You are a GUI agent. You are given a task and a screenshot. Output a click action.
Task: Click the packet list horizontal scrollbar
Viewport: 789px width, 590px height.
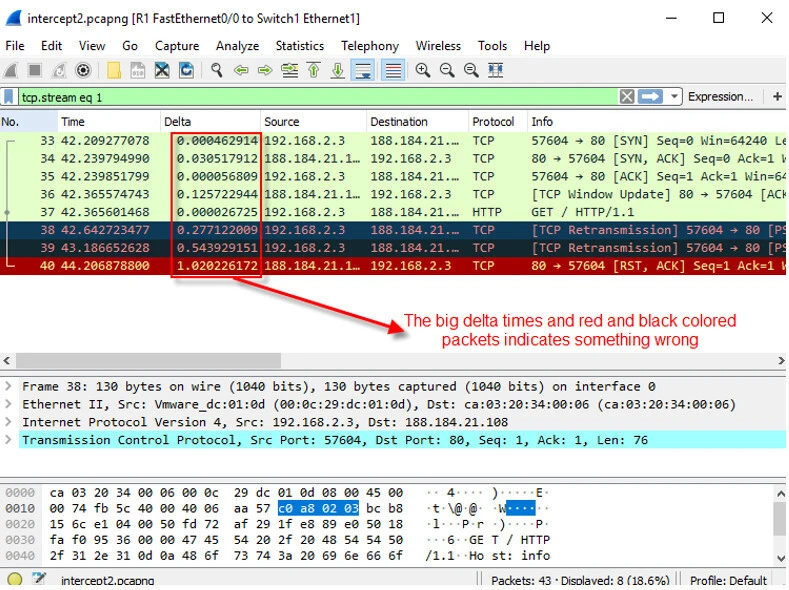tap(390, 360)
